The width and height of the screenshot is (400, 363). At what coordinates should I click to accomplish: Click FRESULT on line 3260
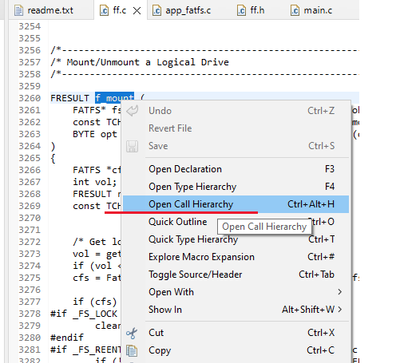click(x=70, y=98)
